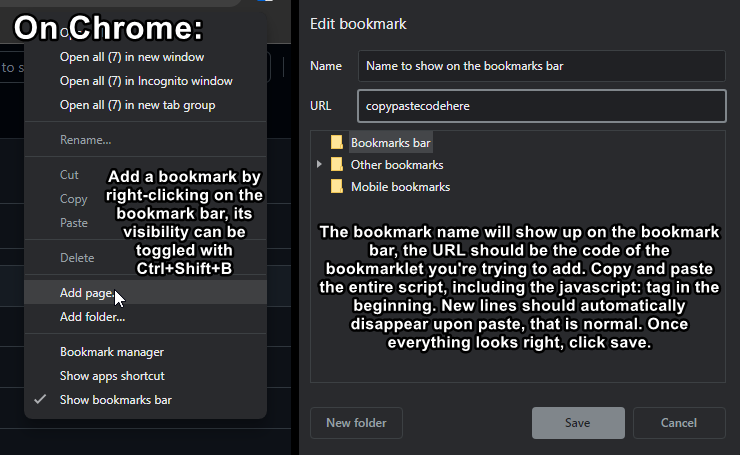
Task: Click the URL input field
Action: click(541, 106)
